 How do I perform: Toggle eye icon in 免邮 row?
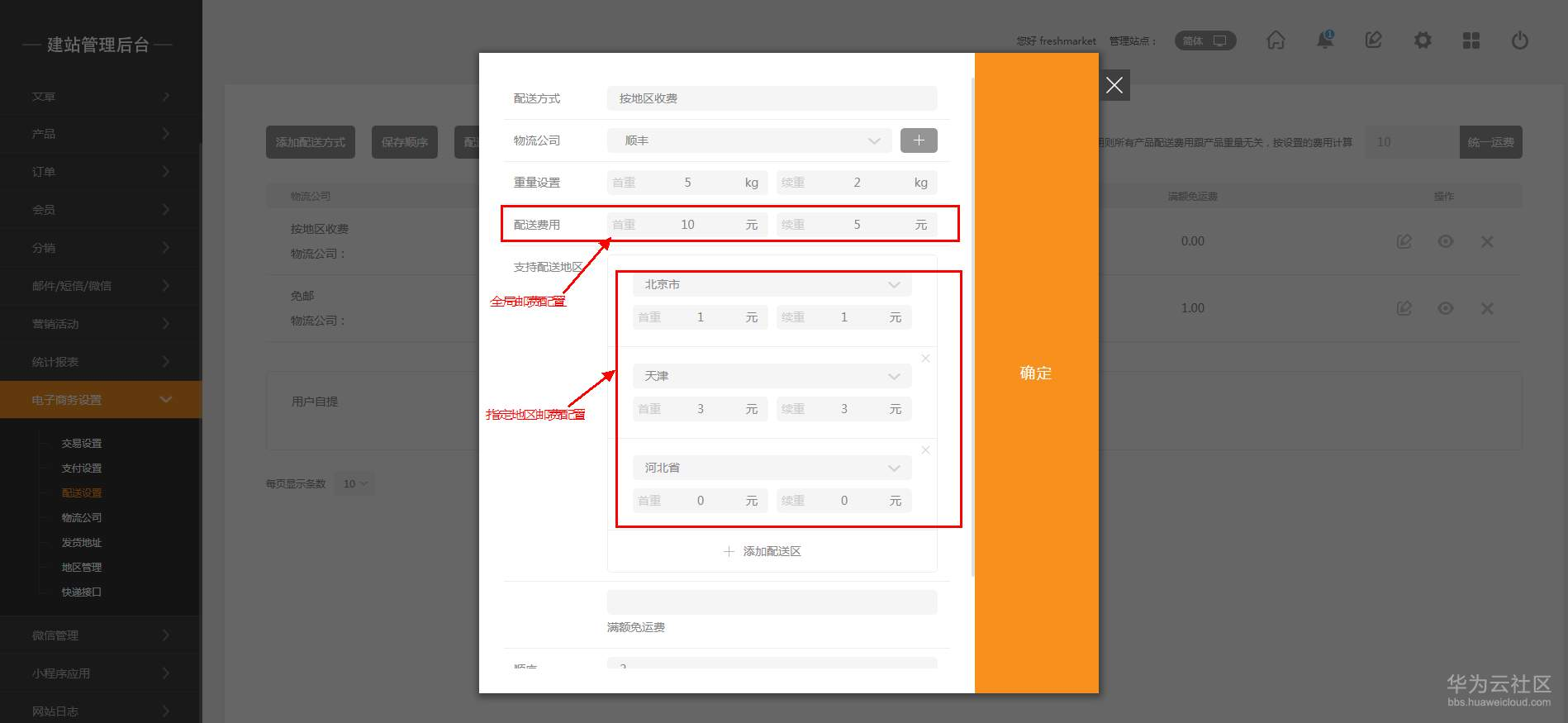[1446, 308]
